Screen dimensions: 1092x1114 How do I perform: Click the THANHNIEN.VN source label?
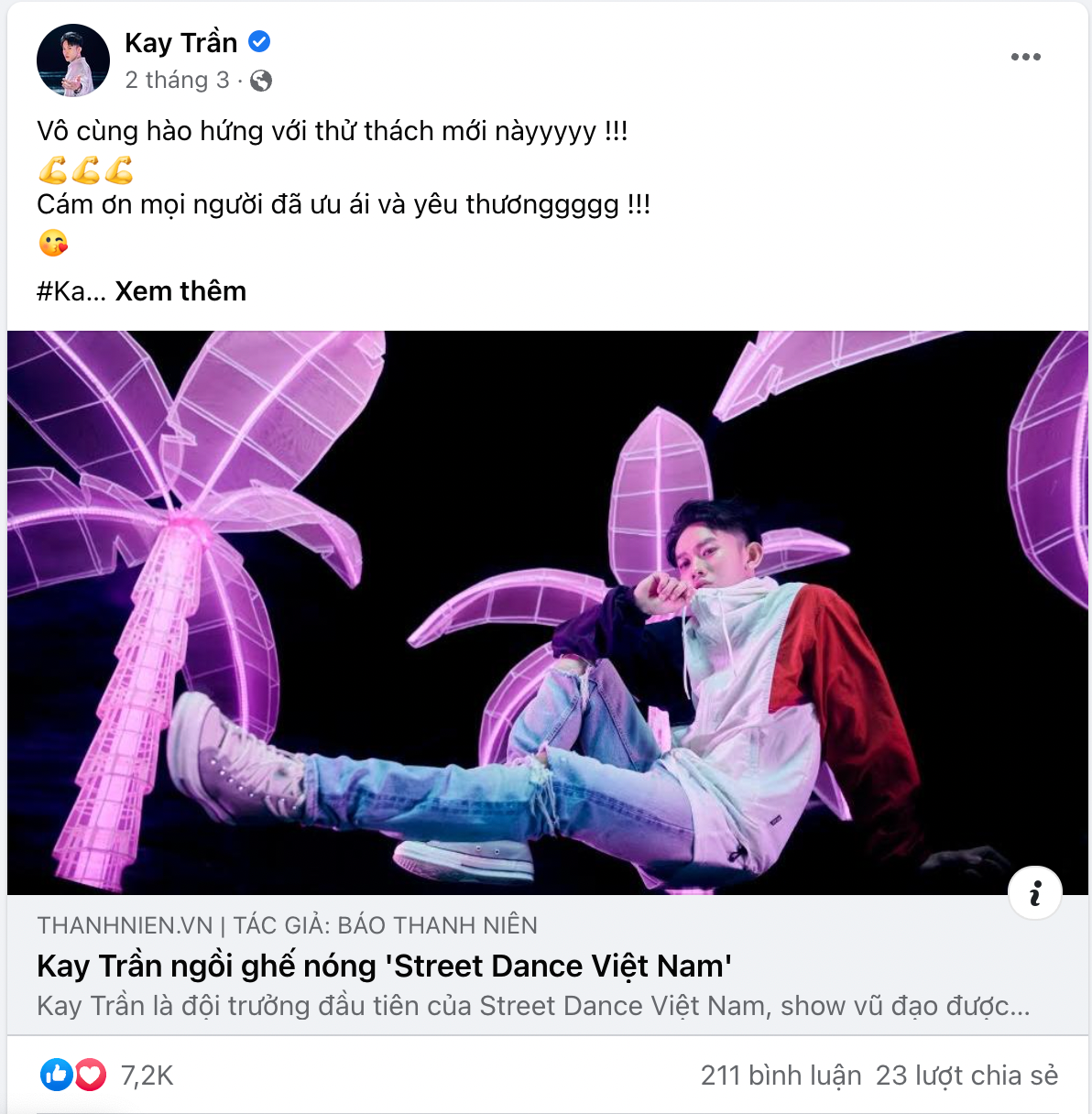click(125, 925)
